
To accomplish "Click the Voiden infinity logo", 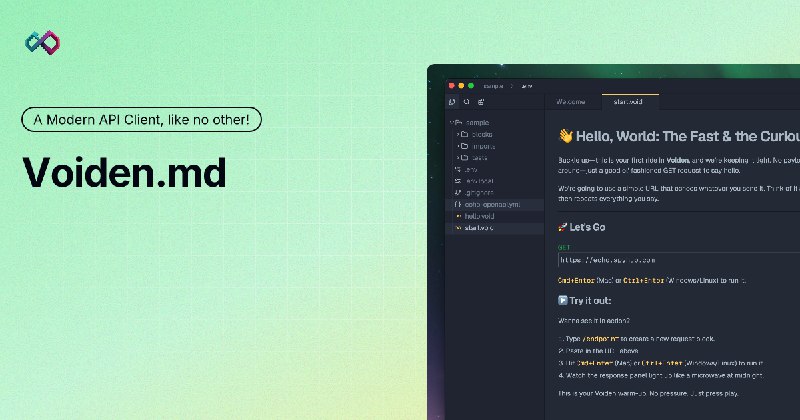I will [42, 42].
